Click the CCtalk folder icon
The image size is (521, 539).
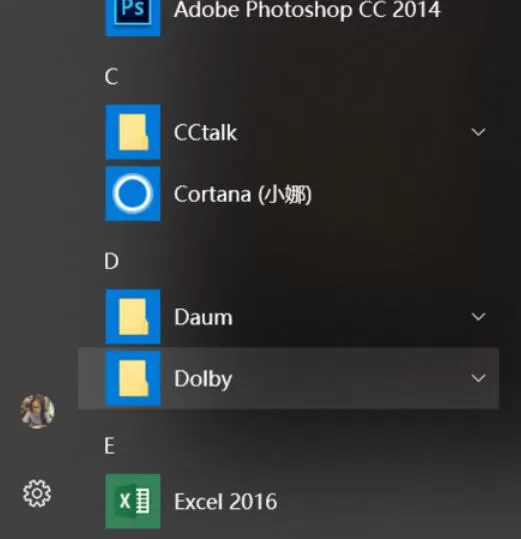pyautogui.click(x=133, y=132)
